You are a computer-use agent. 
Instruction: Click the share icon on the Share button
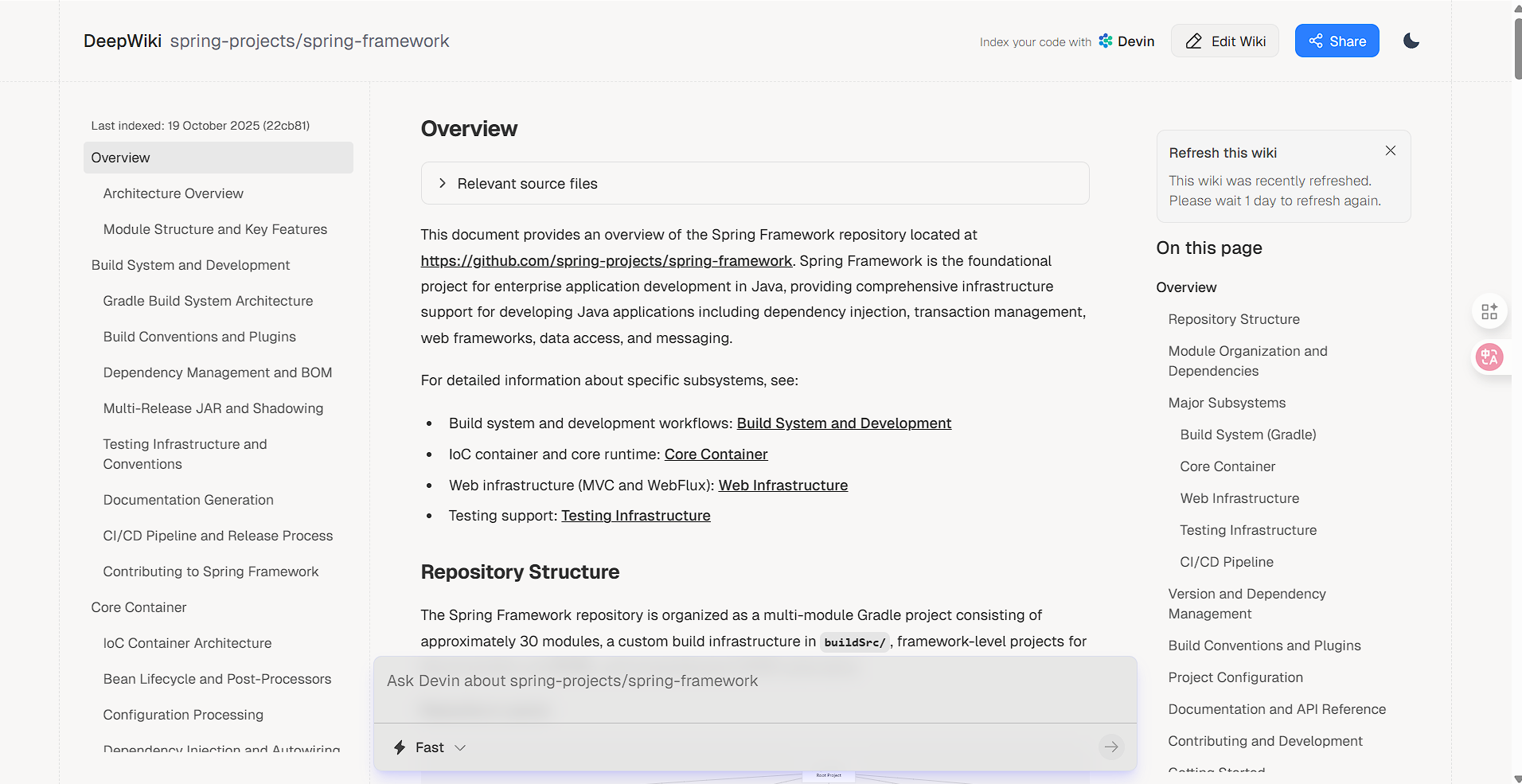(1316, 41)
